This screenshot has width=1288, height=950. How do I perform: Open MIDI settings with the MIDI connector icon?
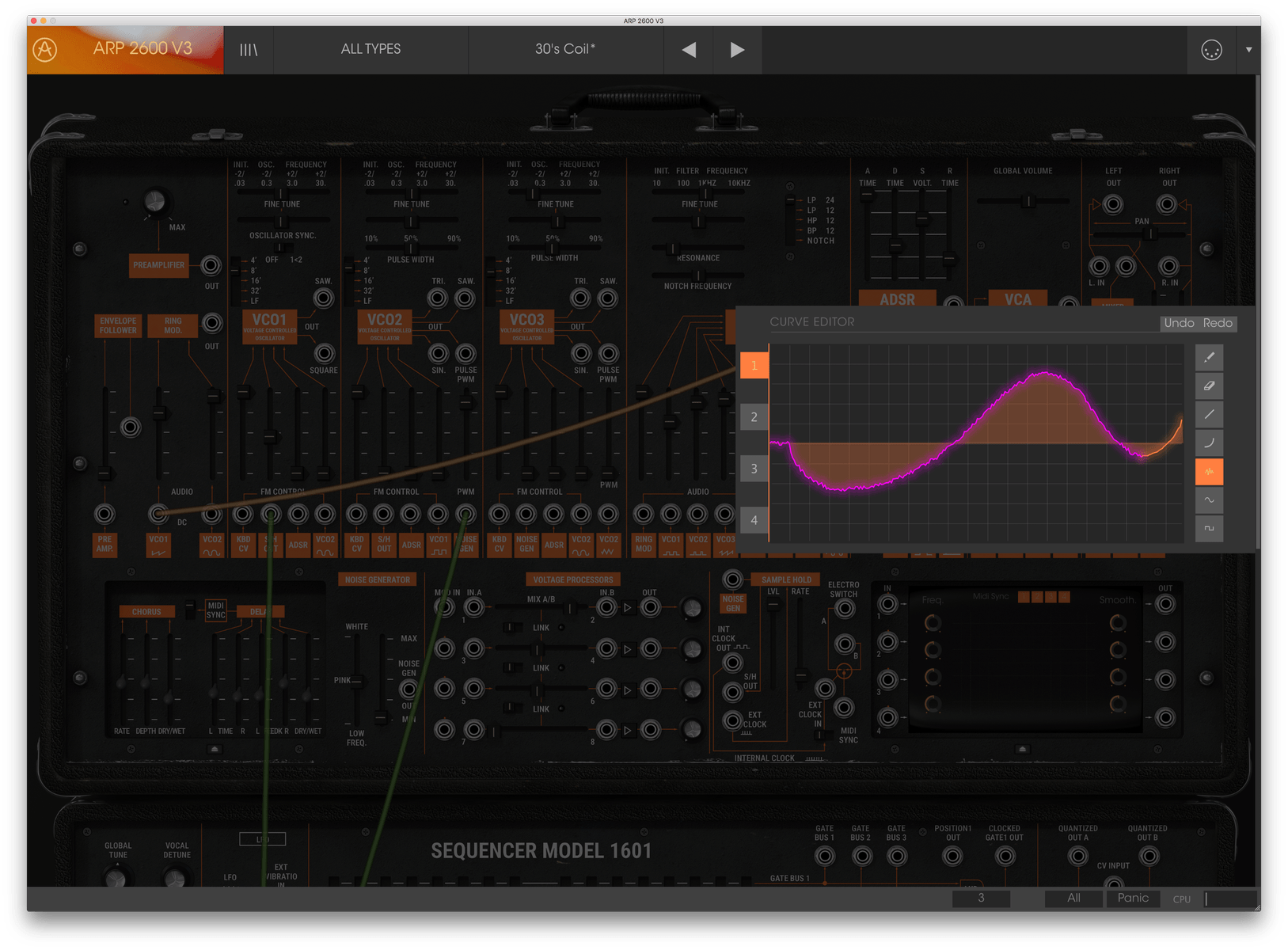pyautogui.click(x=1211, y=50)
